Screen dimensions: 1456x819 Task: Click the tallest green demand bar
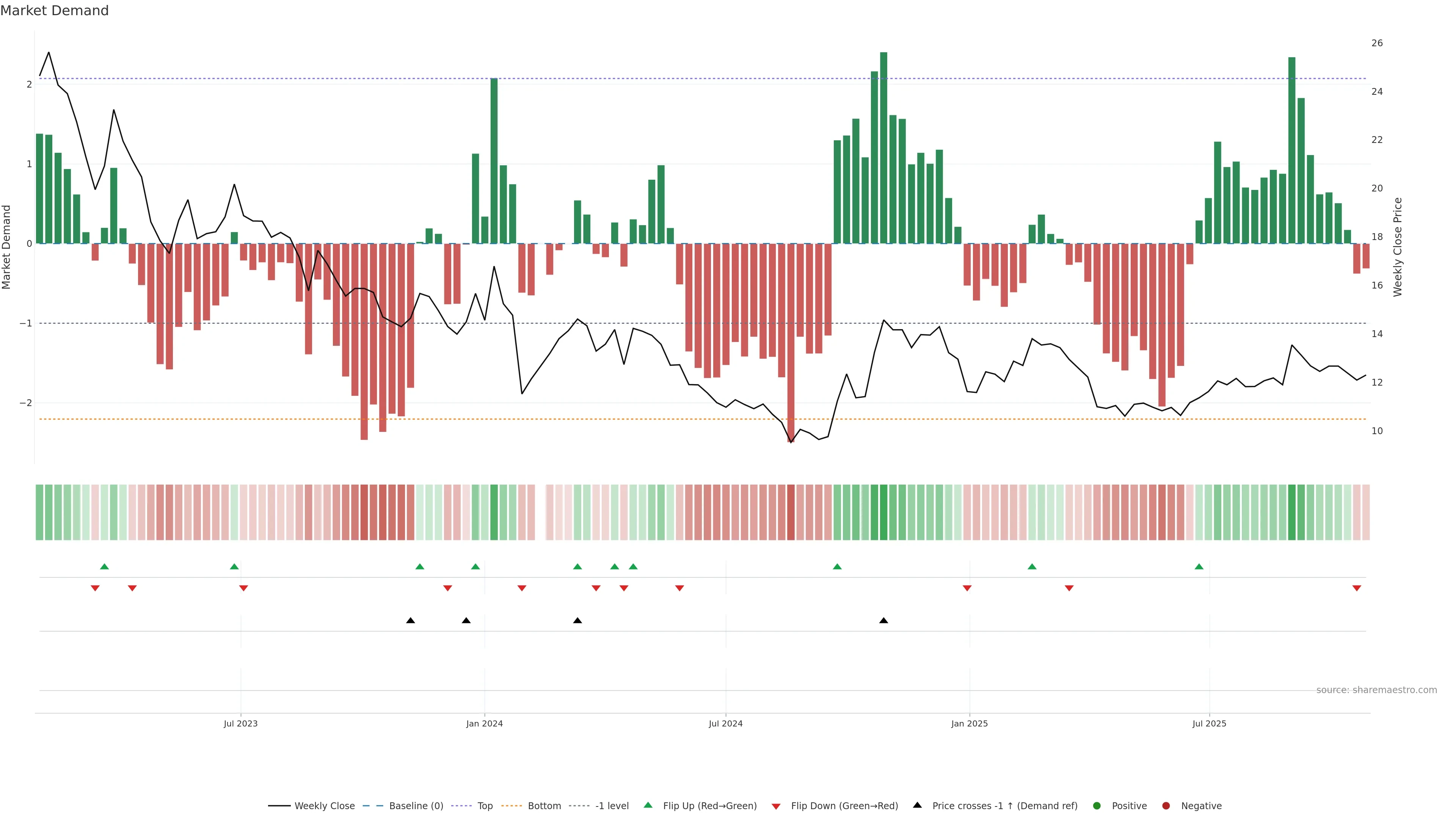click(883, 147)
